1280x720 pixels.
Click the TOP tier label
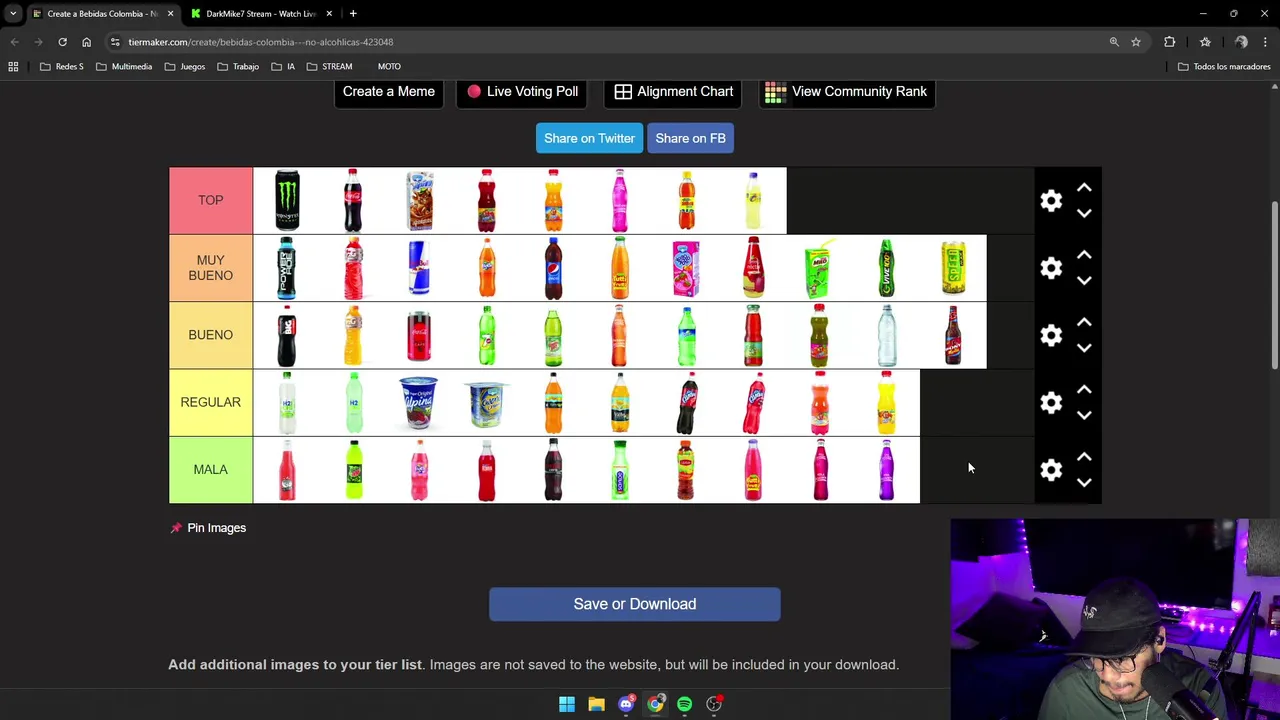click(x=211, y=200)
